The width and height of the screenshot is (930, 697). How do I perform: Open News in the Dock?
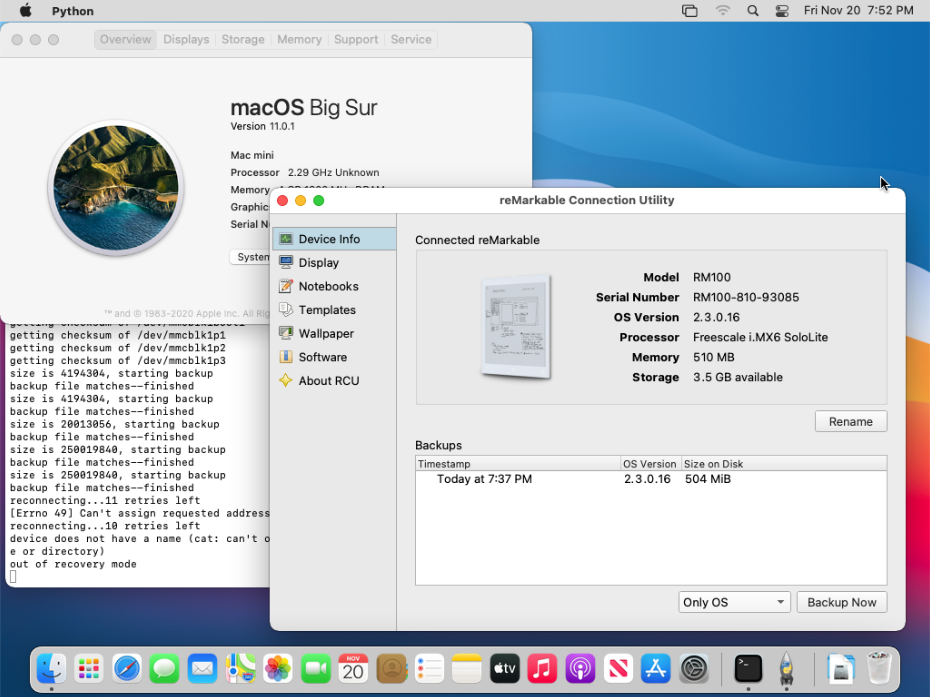click(x=618, y=669)
